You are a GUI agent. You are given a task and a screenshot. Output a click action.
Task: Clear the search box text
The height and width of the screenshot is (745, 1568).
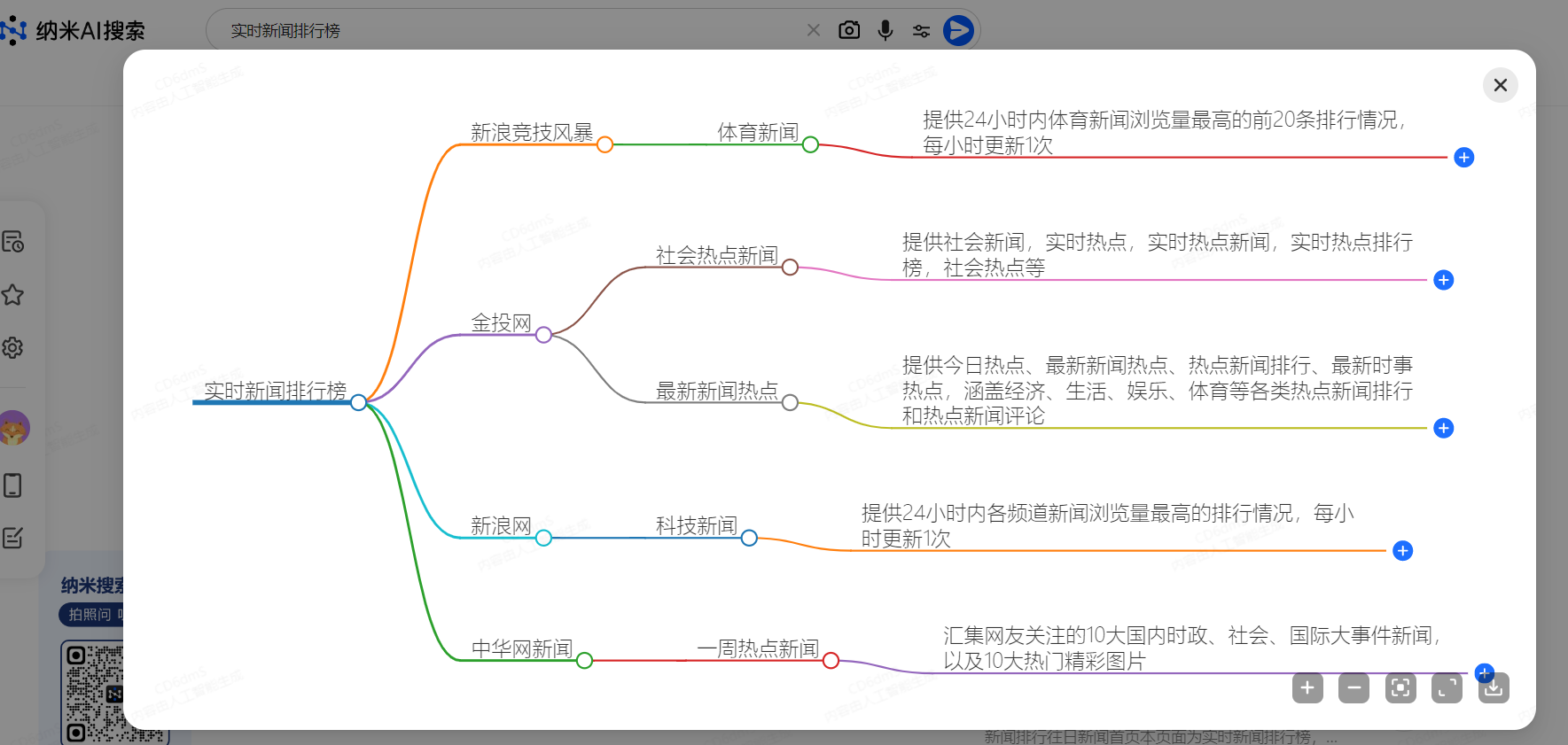pyautogui.click(x=813, y=30)
